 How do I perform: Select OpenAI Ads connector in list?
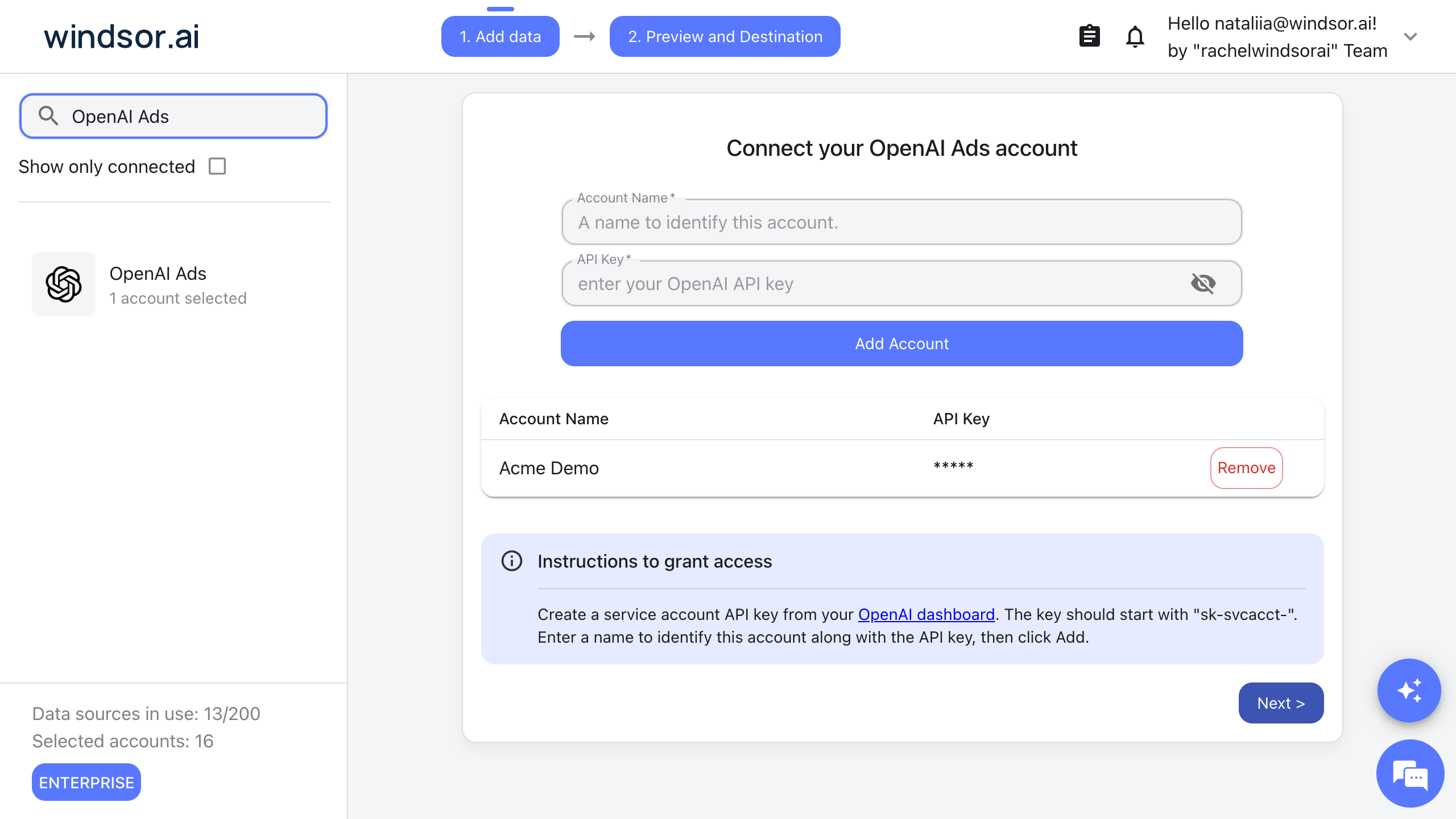tap(174, 284)
